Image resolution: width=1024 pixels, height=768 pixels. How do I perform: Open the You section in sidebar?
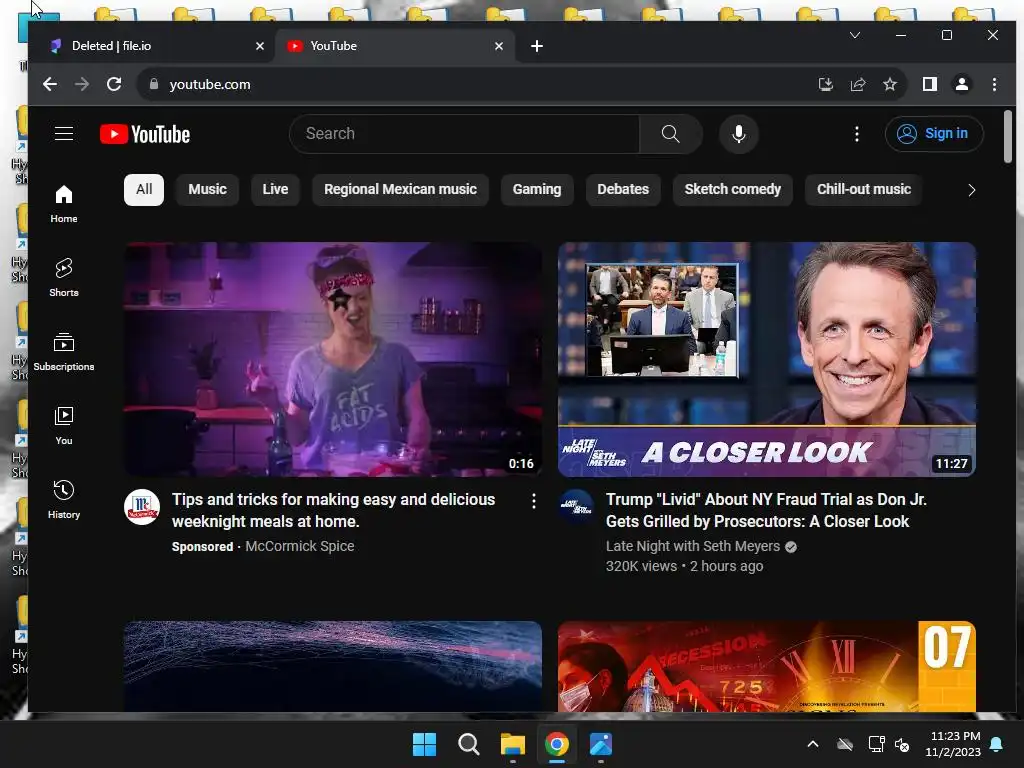point(64,426)
